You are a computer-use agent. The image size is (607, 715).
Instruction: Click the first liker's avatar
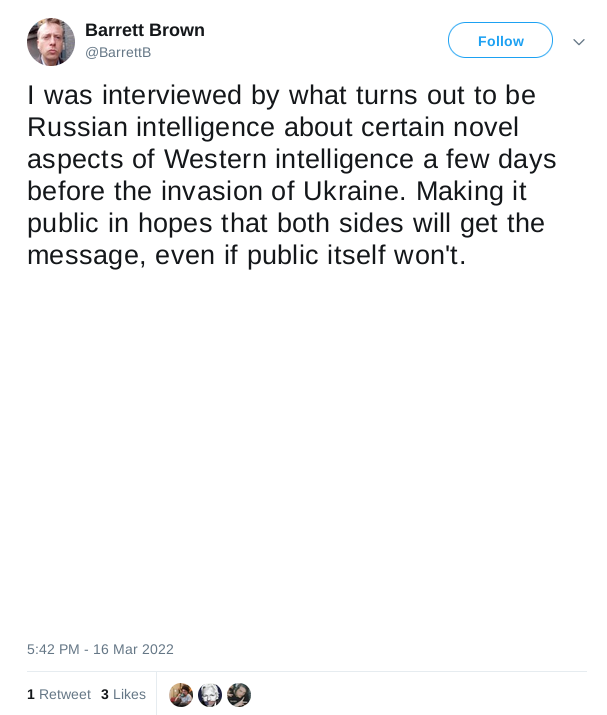click(181, 695)
